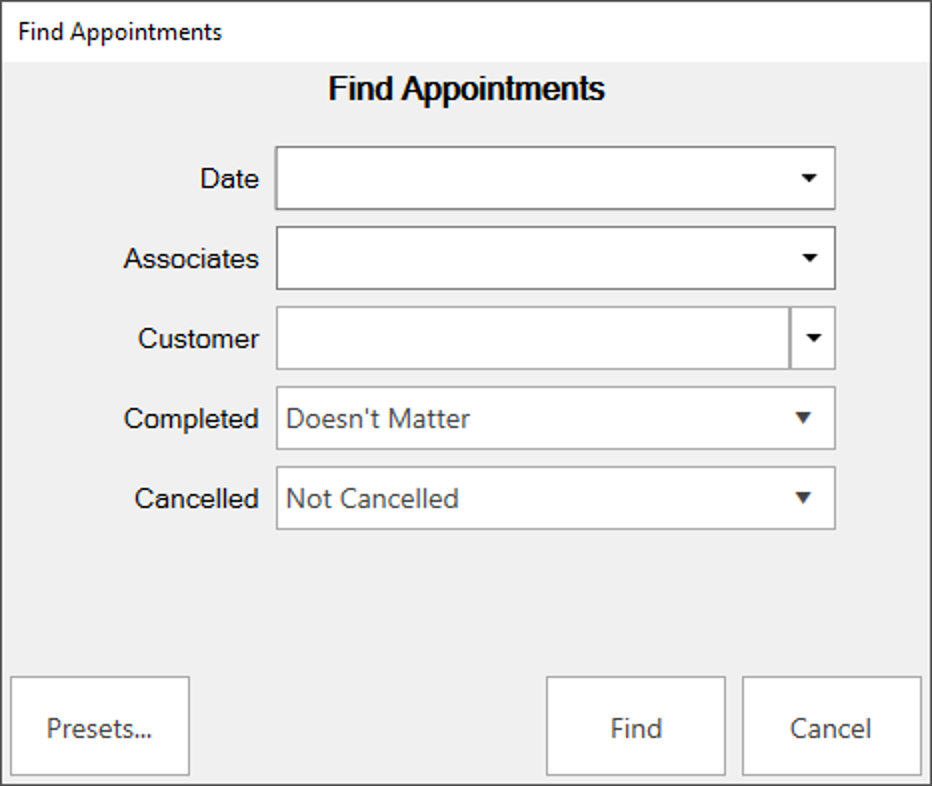
Task: Click the Find Appointments window title bar
Action: pos(465,32)
